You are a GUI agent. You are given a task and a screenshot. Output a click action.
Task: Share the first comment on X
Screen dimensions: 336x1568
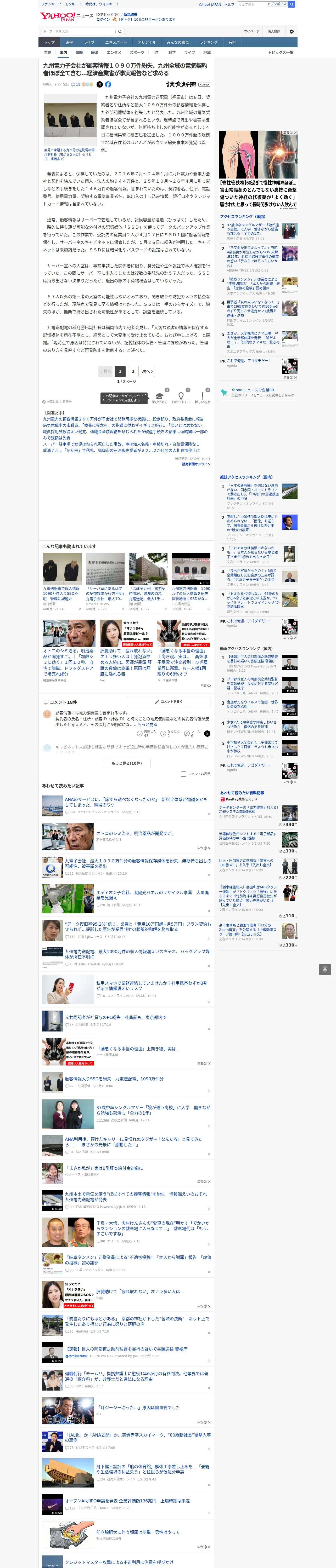207,734
